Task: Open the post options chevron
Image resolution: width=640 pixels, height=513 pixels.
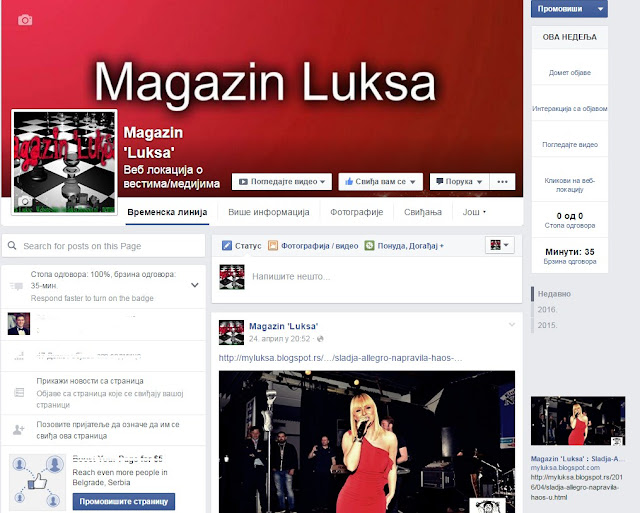Action: coord(512,325)
